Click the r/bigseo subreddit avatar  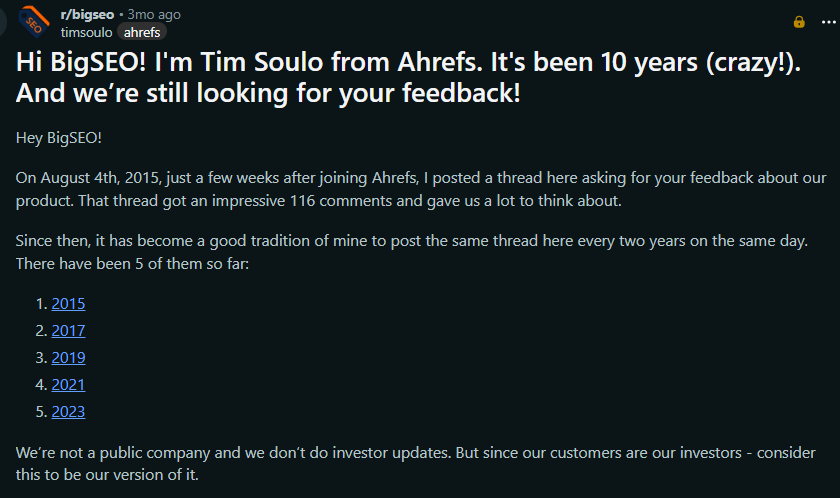coord(35,21)
